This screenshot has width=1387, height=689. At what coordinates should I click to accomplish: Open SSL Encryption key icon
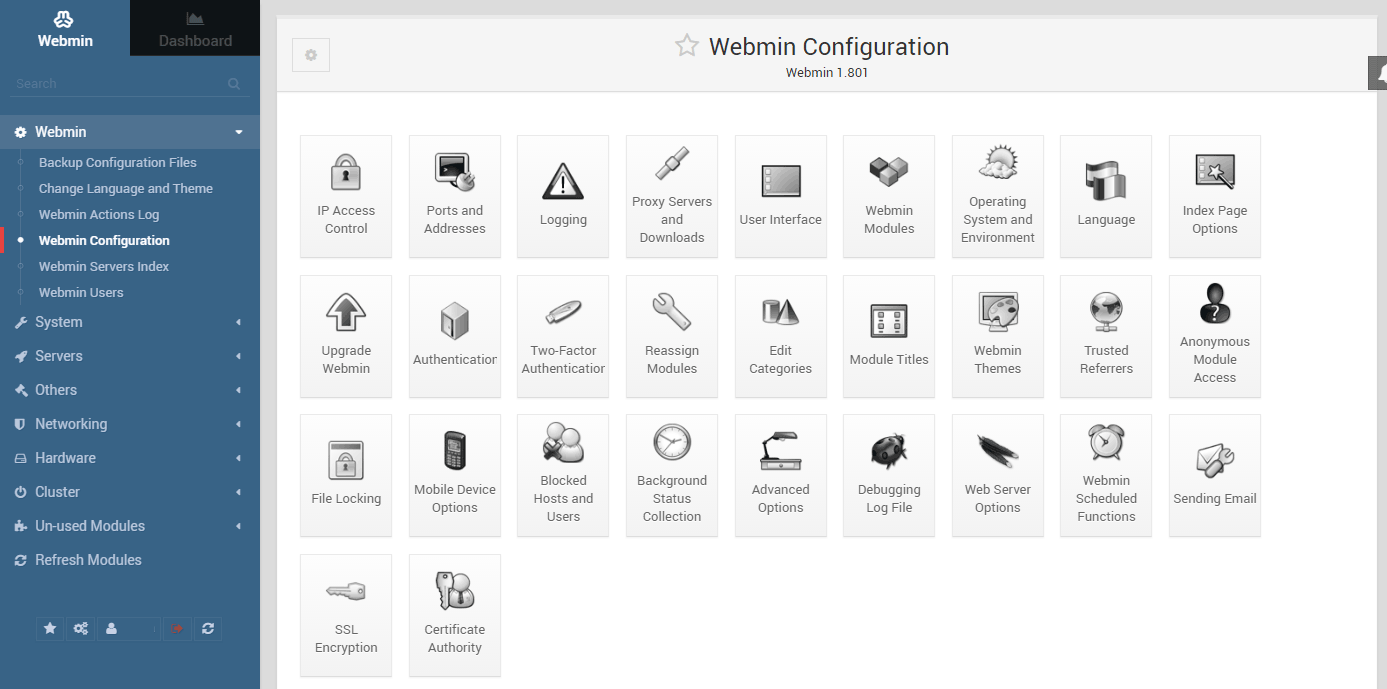(x=346, y=615)
